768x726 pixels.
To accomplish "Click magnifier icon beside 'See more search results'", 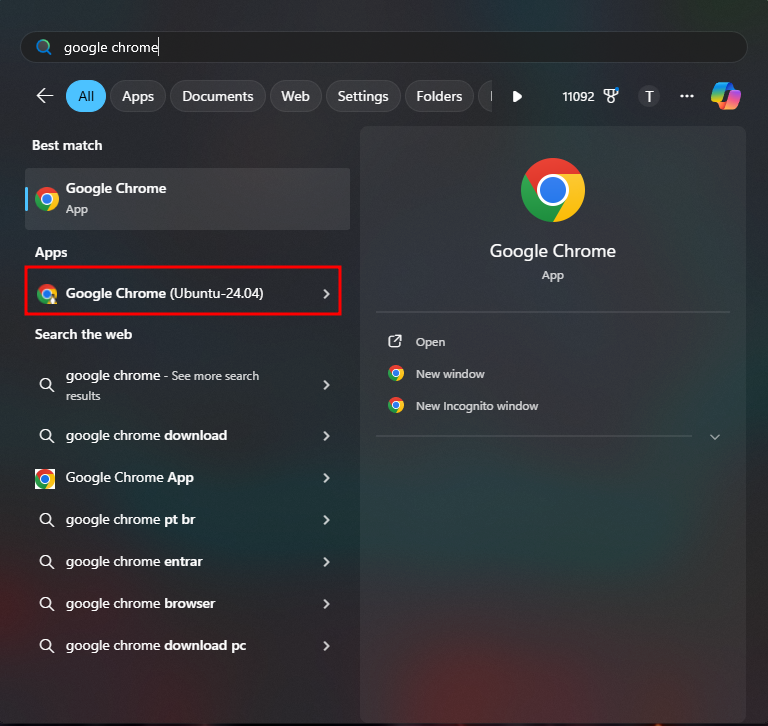I will [47, 385].
